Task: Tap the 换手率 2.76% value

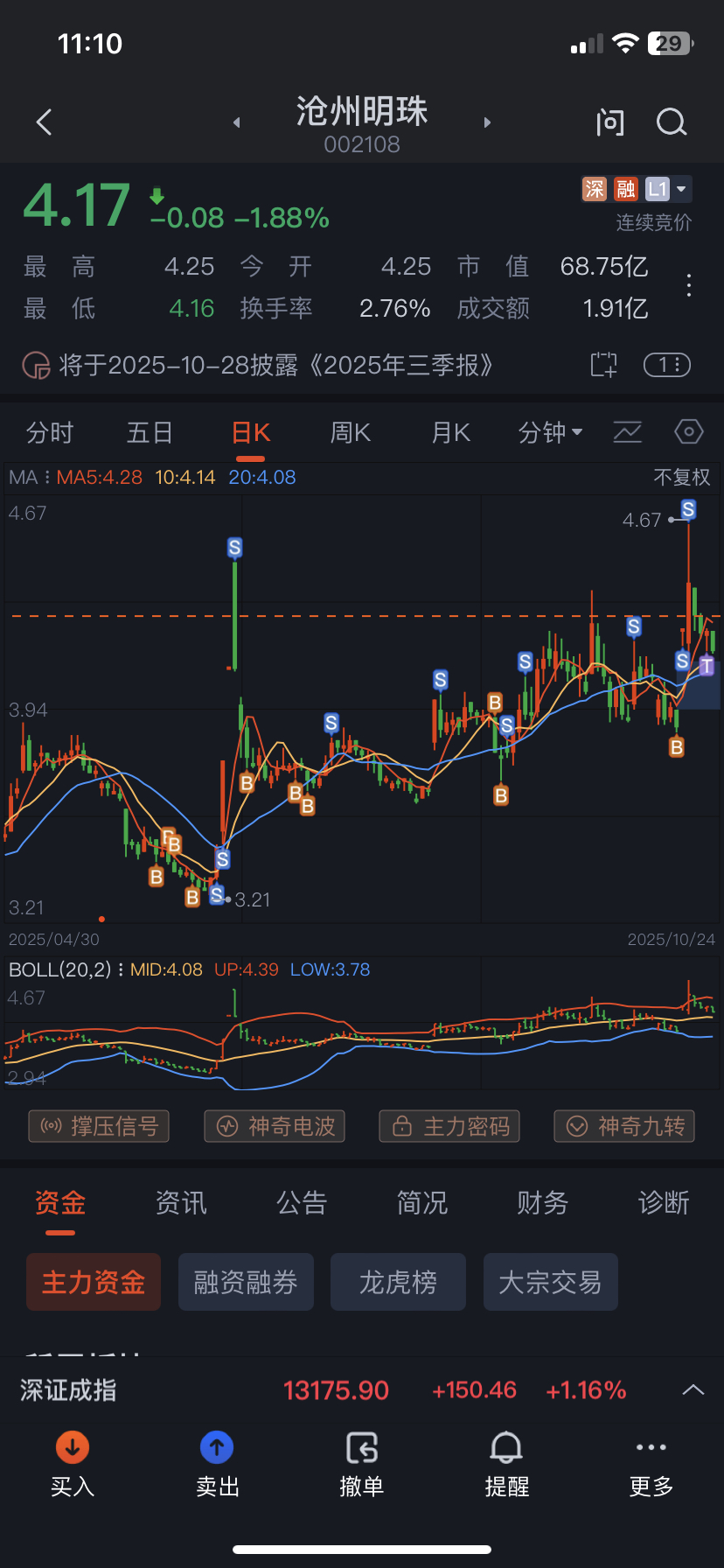Action: click(x=395, y=309)
